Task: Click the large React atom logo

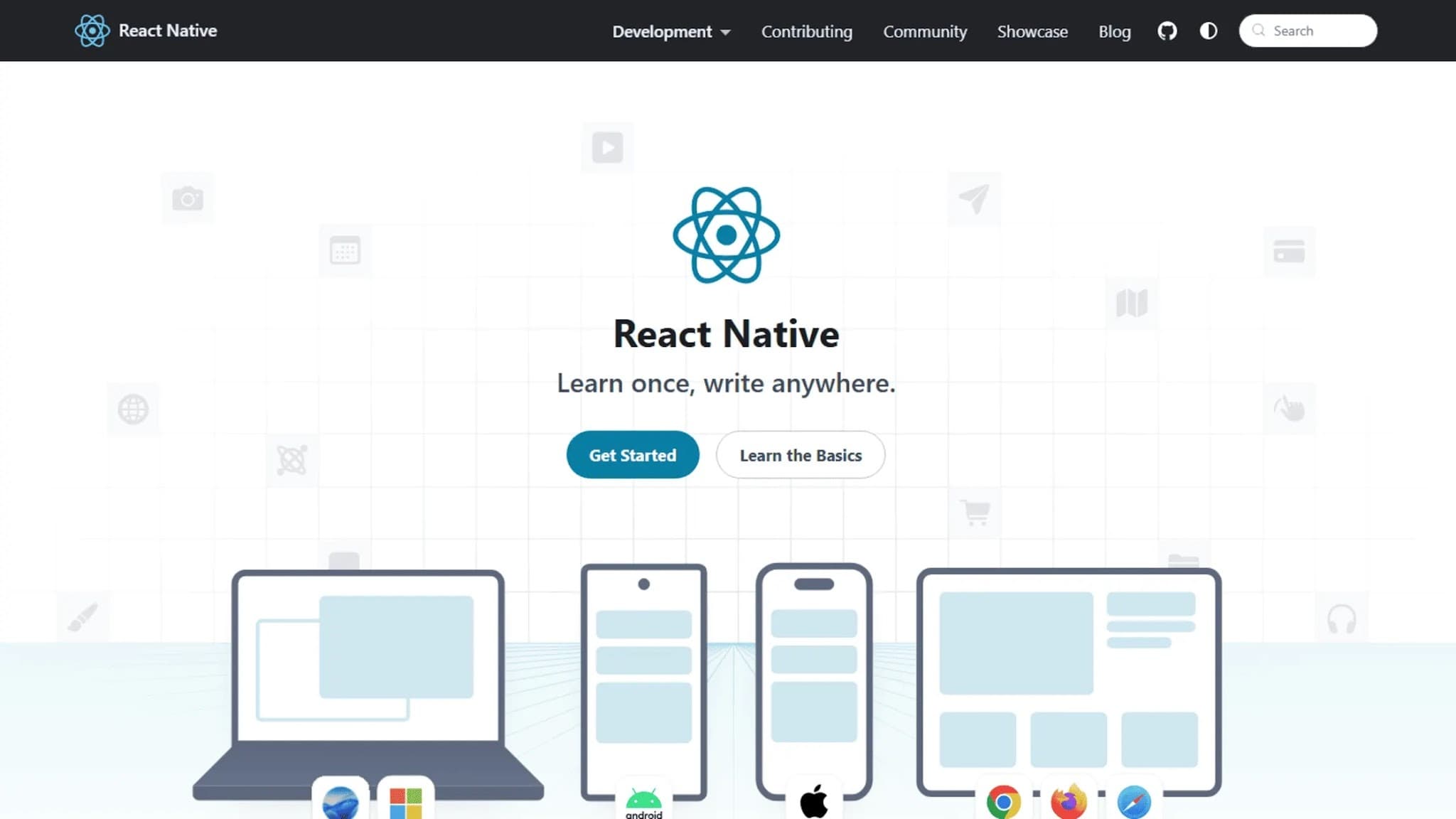Action: (x=727, y=235)
